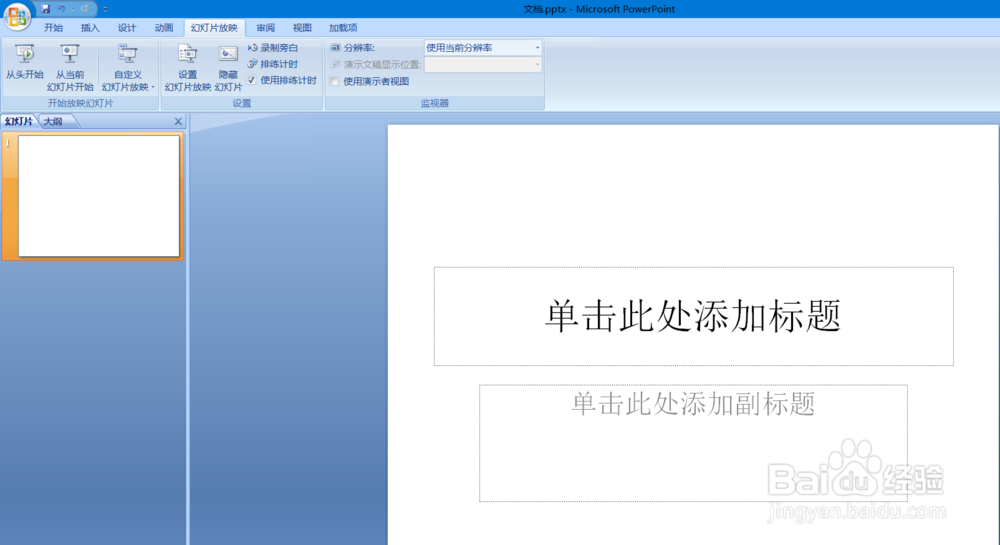
Task: Close the slides/outline pane
Action: [x=178, y=121]
